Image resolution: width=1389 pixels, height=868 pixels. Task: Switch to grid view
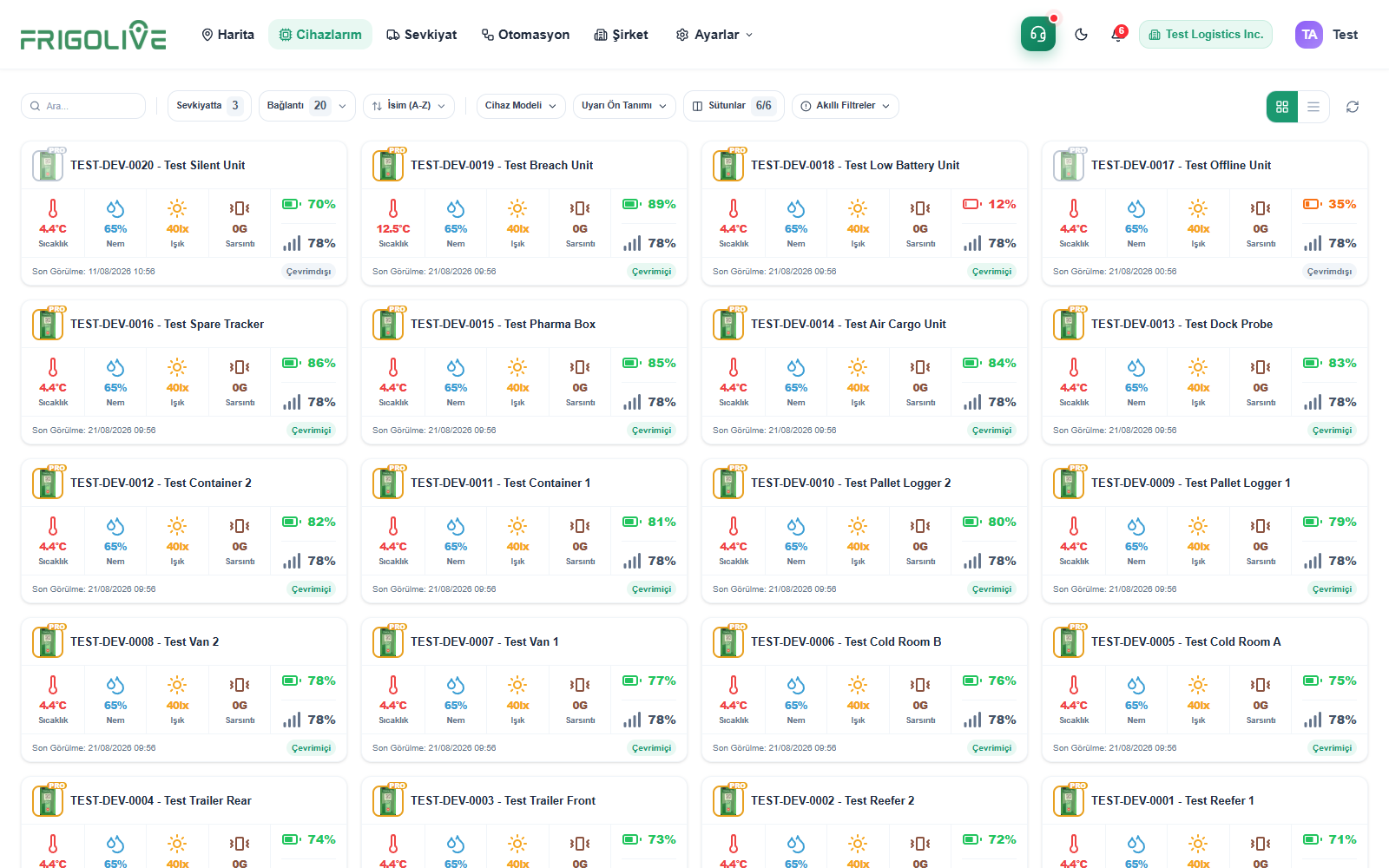(1282, 106)
